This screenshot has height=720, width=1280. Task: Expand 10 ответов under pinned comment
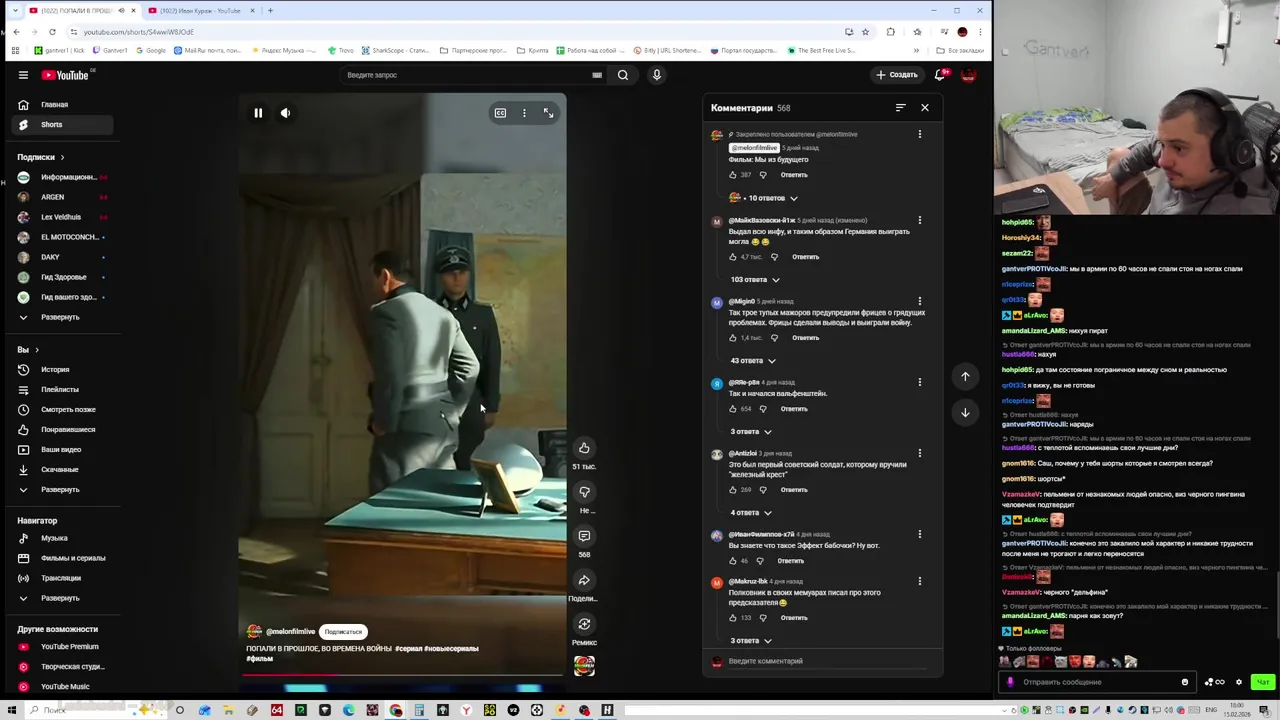[x=763, y=198]
